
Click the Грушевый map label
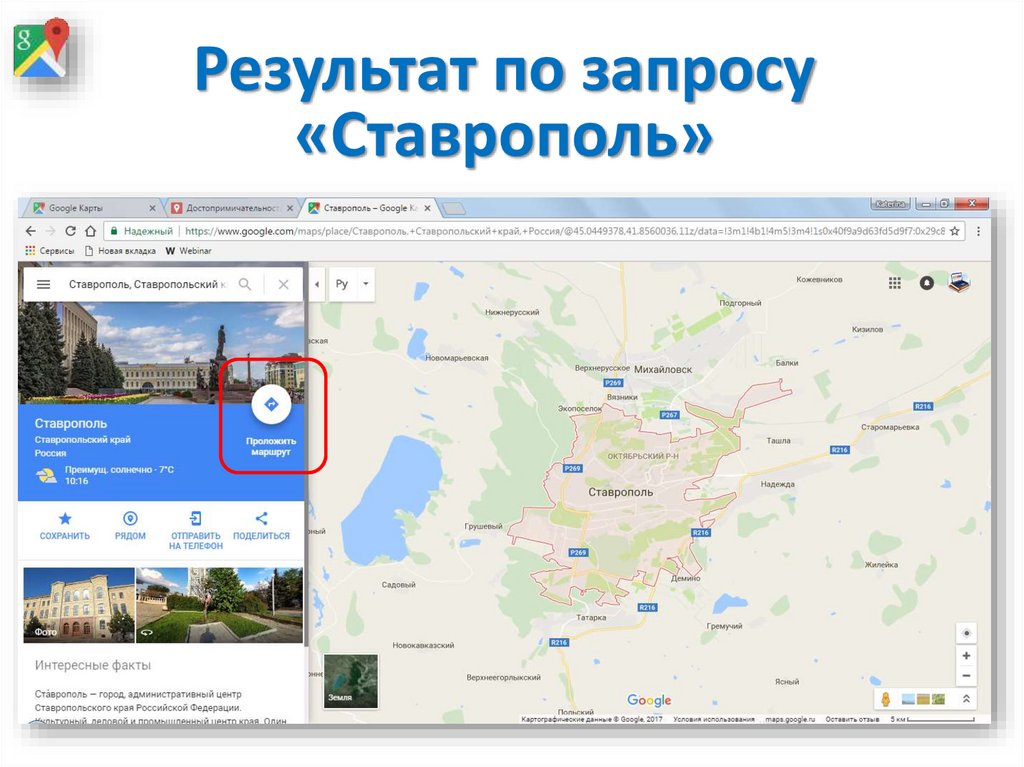483,526
